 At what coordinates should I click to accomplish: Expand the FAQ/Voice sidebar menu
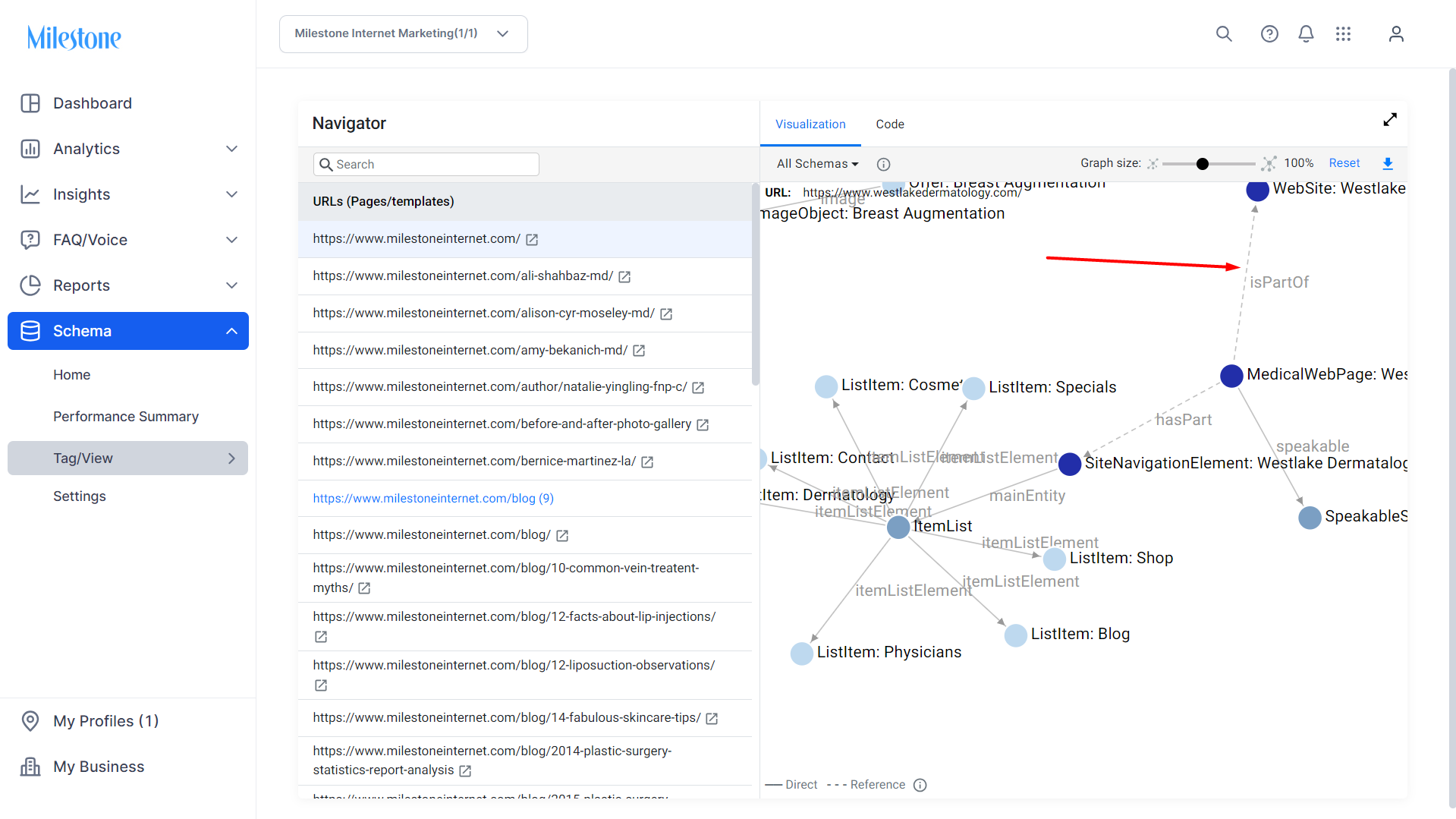(232, 240)
